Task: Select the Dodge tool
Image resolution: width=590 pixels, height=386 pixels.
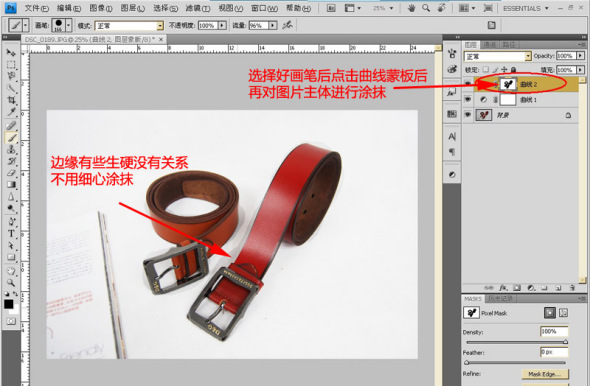Action: (11, 208)
